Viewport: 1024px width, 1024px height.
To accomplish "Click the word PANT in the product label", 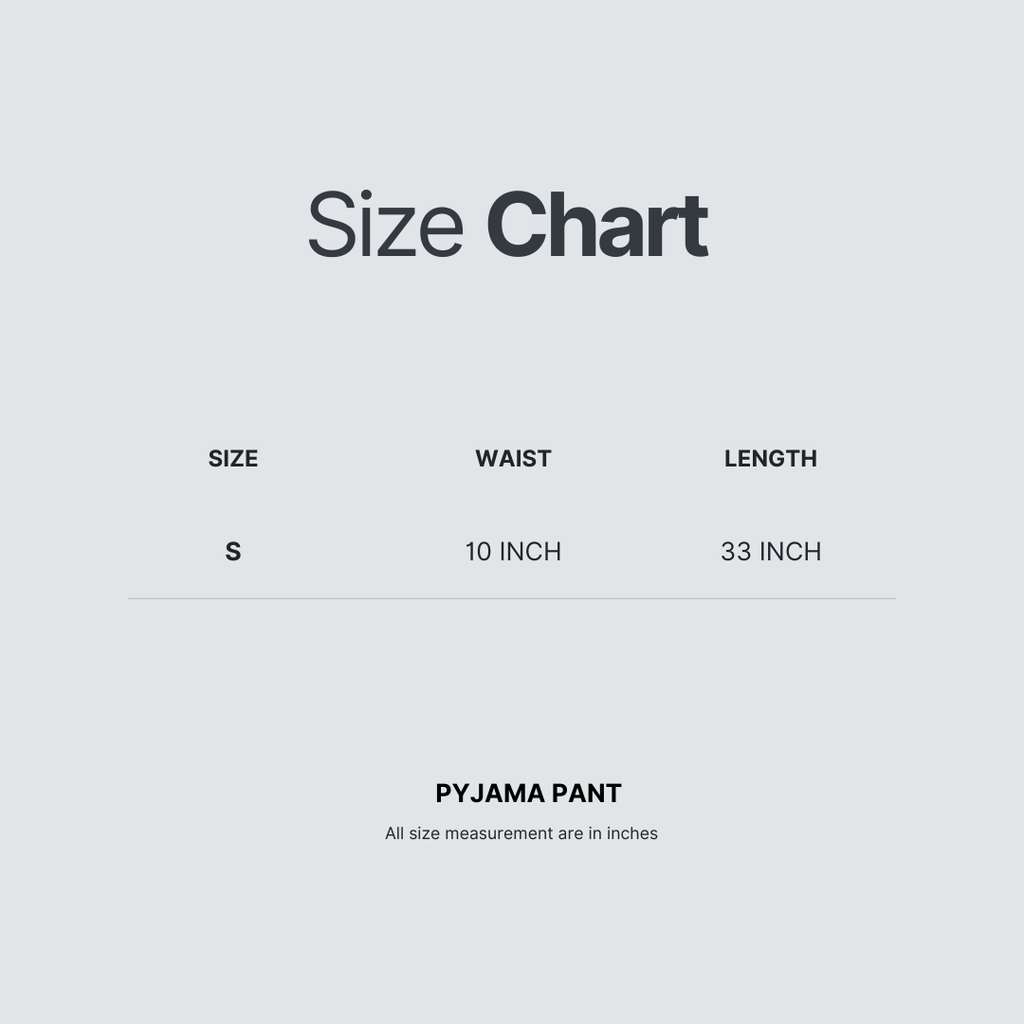I will click(x=586, y=793).
